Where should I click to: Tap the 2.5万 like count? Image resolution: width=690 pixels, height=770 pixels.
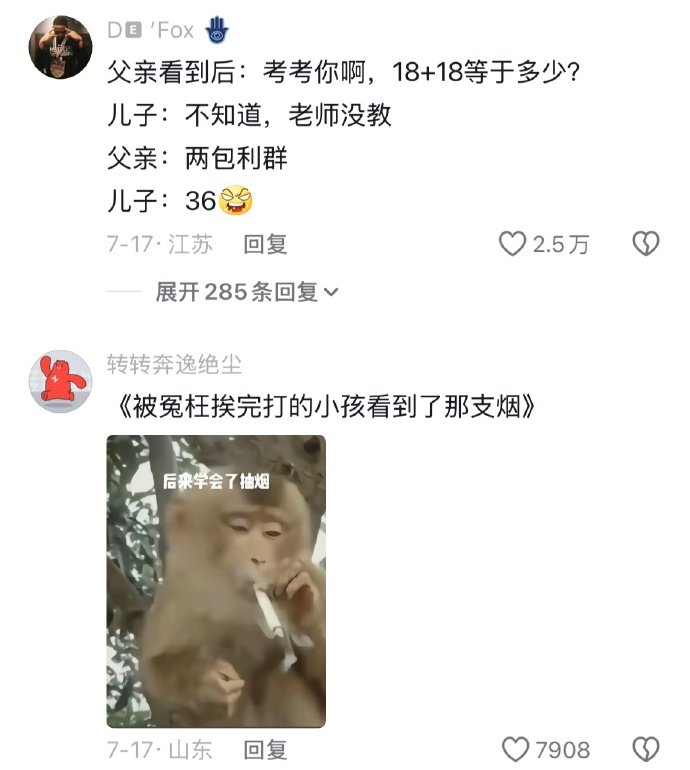(x=561, y=244)
